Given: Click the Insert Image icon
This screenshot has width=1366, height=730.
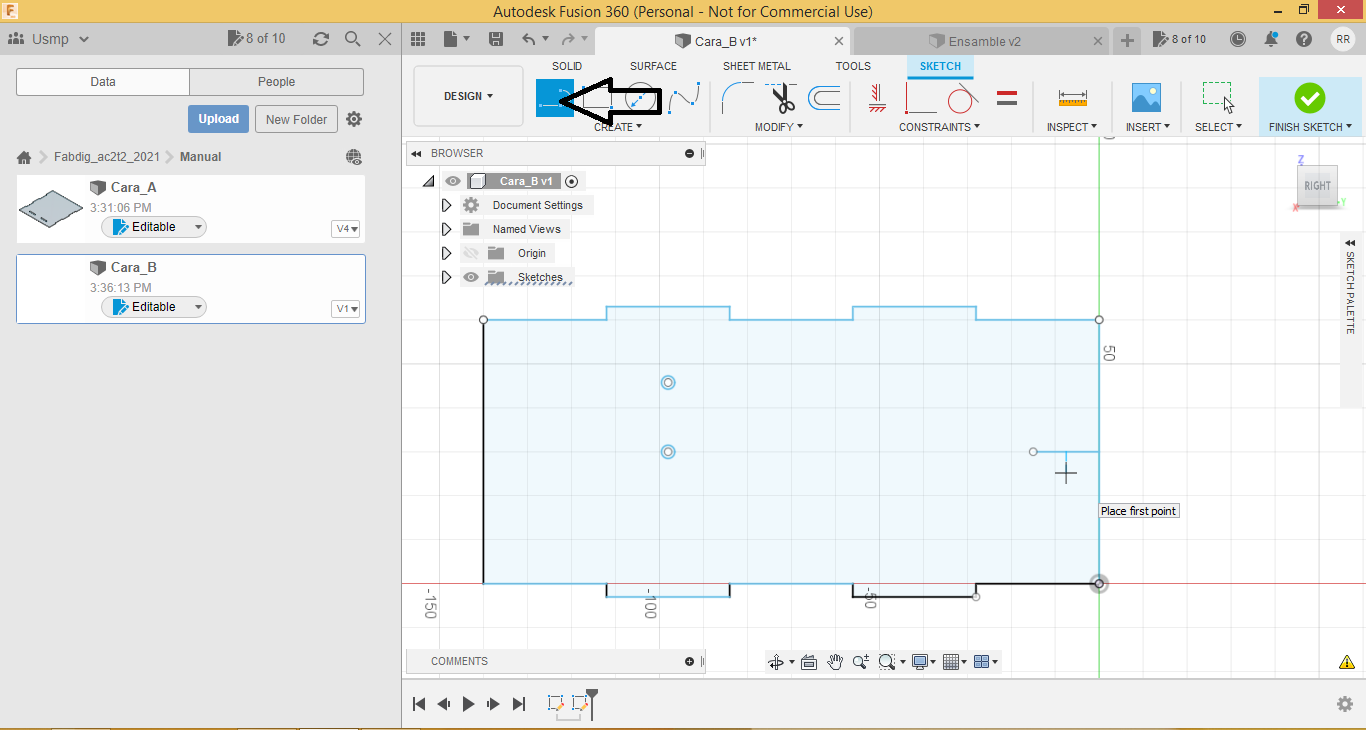Looking at the screenshot, I should [1146, 98].
